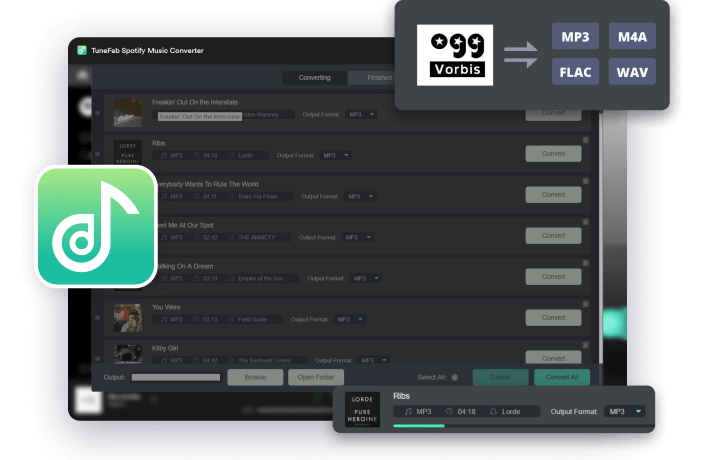Click the conversion arrows beside the Vorbis logo
The image size is (710, 460).
(521, 56)
